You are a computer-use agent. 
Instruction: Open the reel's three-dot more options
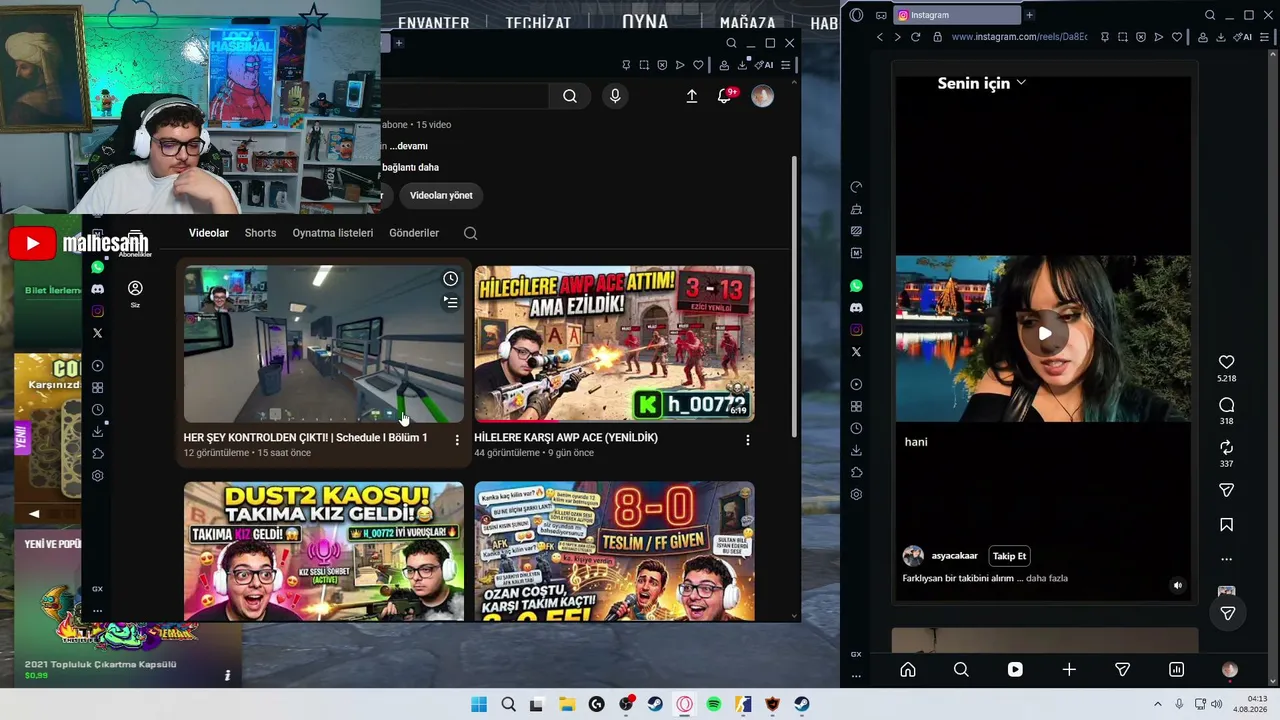1226,559
